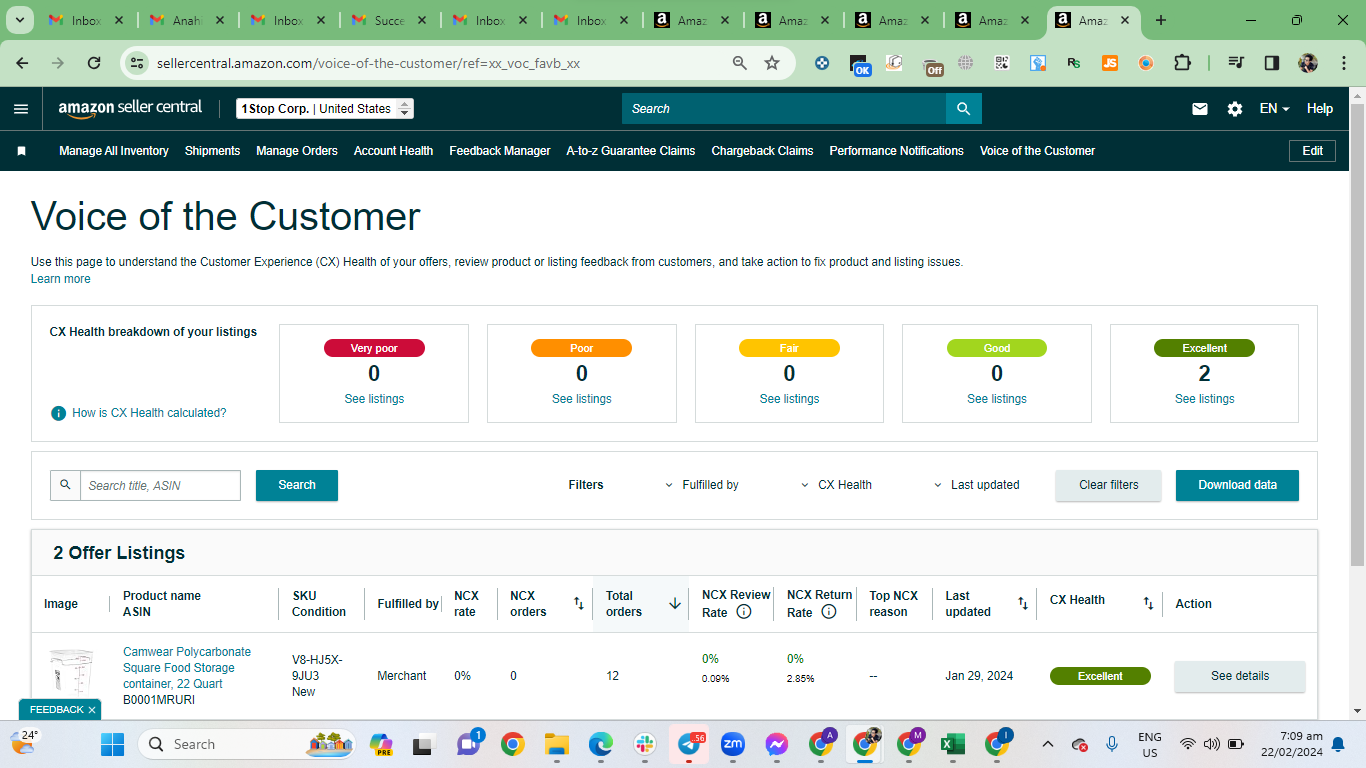This screenshot has height=768, width=1366.
Task: Go to Chargeback Claims
Action: click(x=762, y=151)
